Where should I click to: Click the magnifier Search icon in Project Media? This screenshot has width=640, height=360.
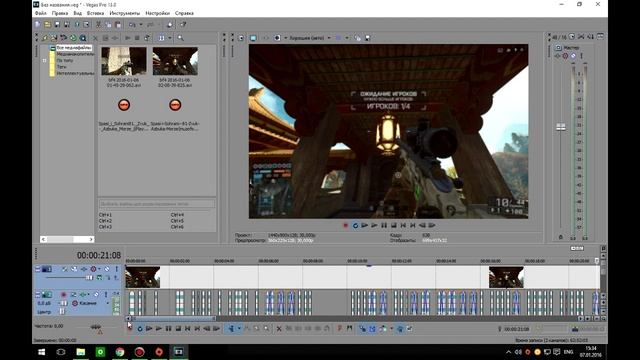pos(180,38)
